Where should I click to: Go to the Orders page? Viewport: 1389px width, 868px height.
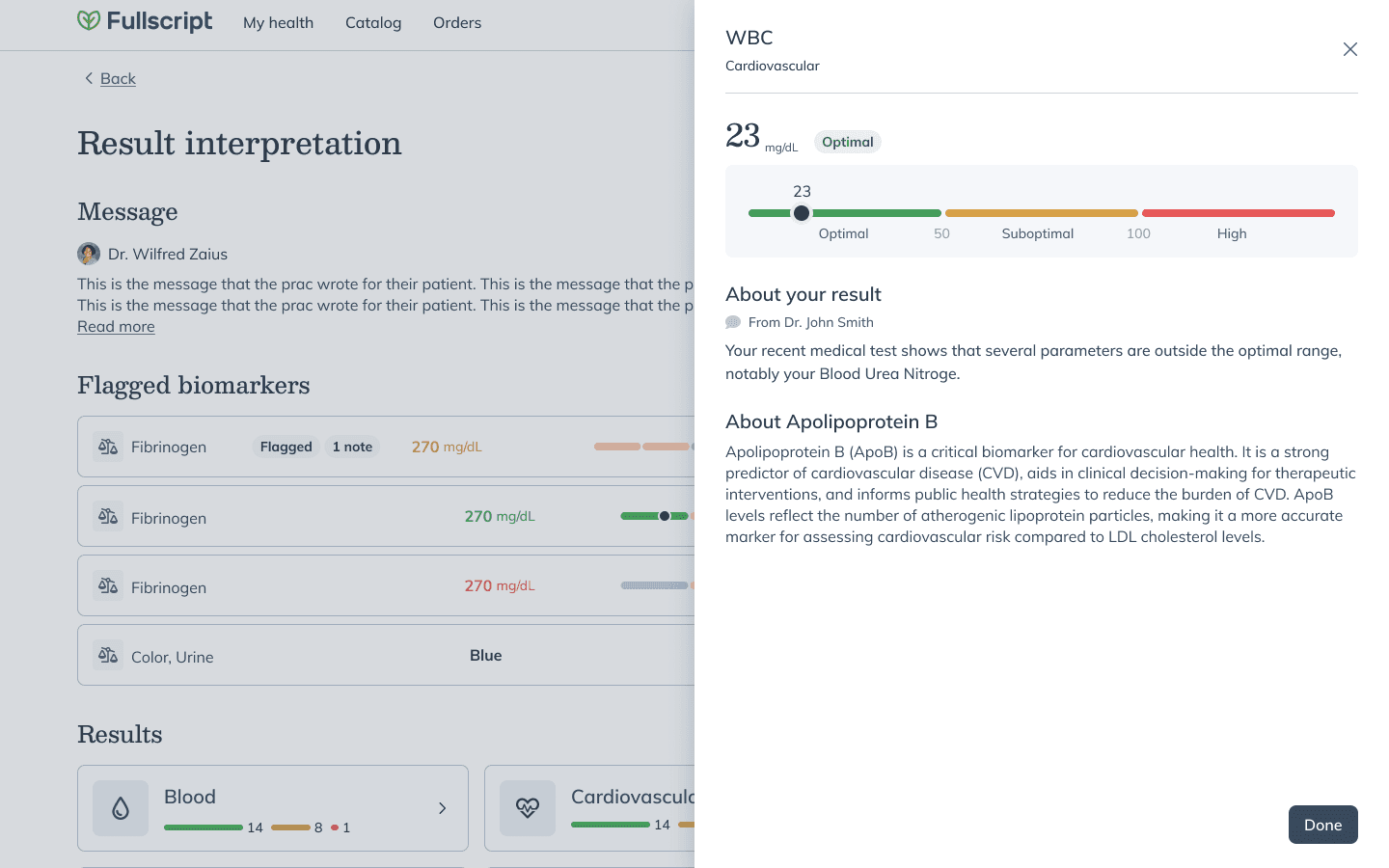(x=457, y=22)
